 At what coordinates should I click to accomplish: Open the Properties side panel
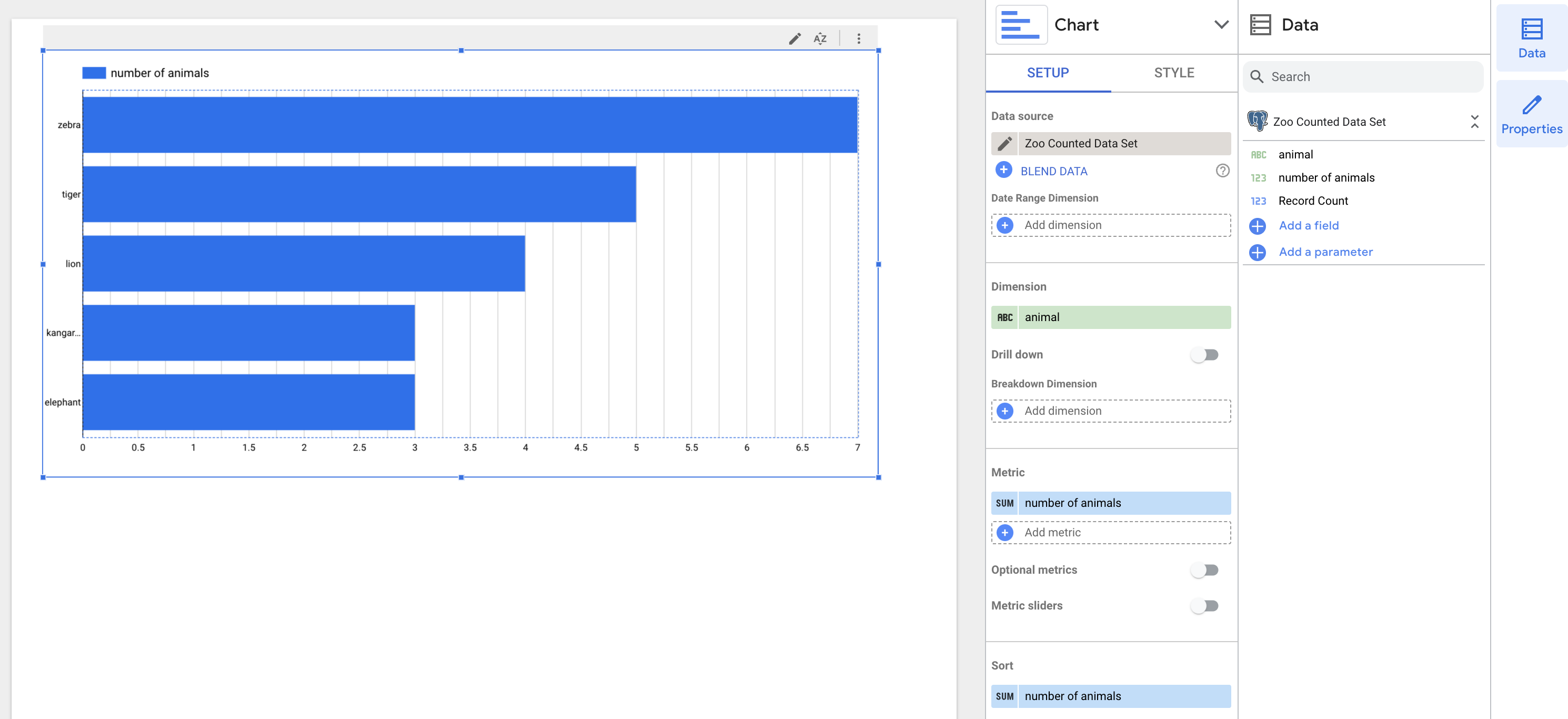click(x=1531, y=114)
